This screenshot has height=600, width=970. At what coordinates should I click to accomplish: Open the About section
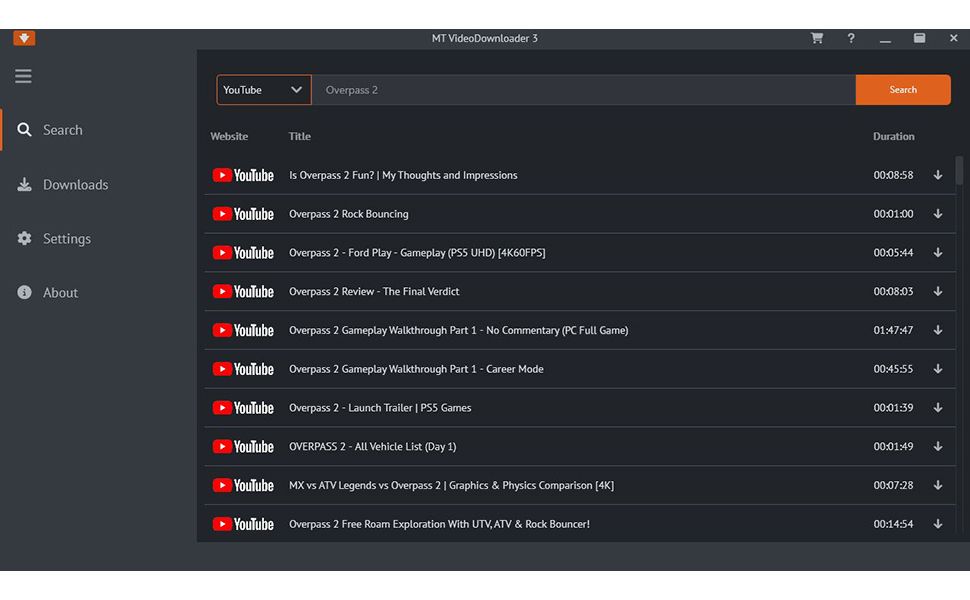pyautogui.click(x=60, y=293)
